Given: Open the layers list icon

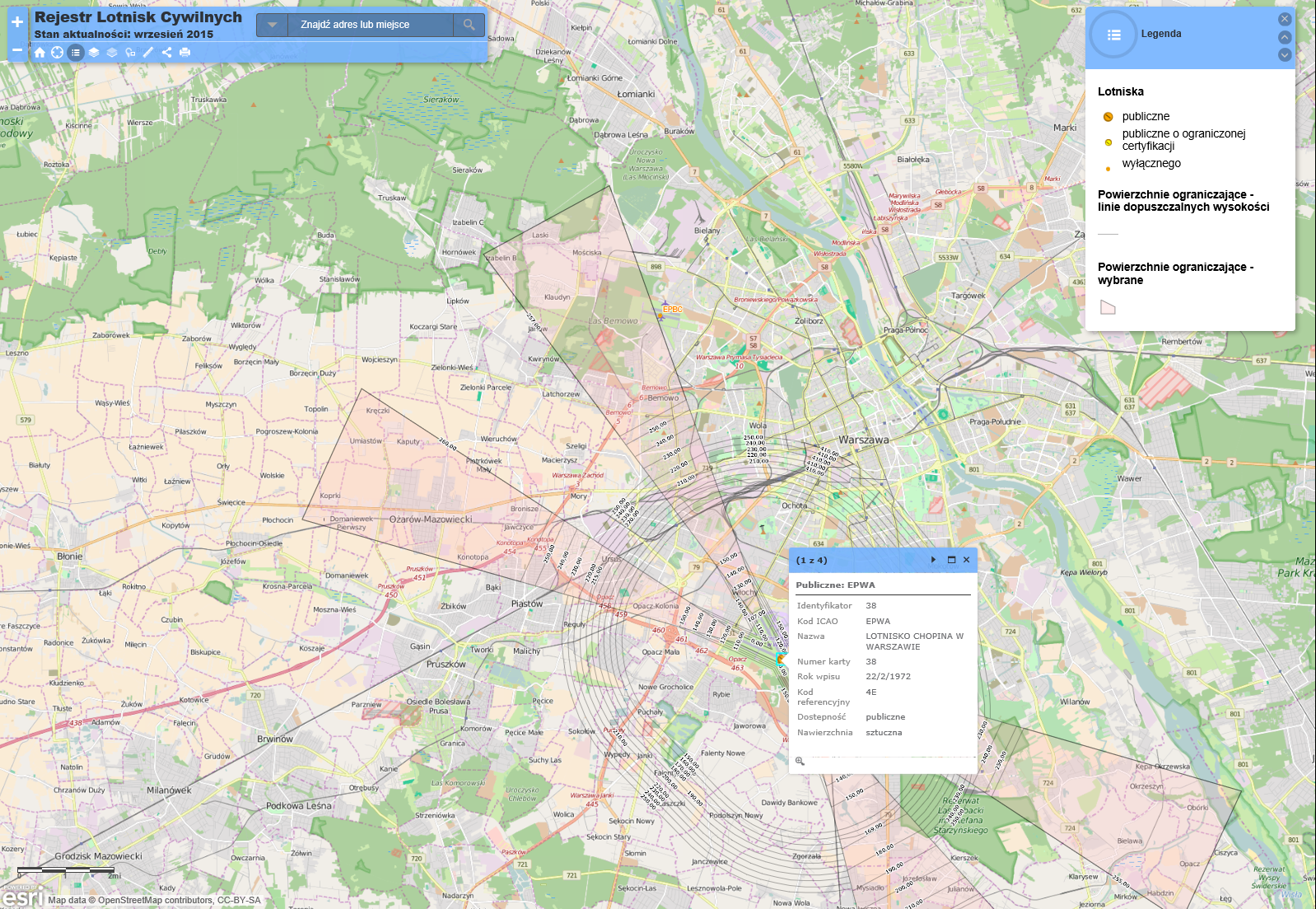Looking at the screenshot, I should click(x=94, y=52).
